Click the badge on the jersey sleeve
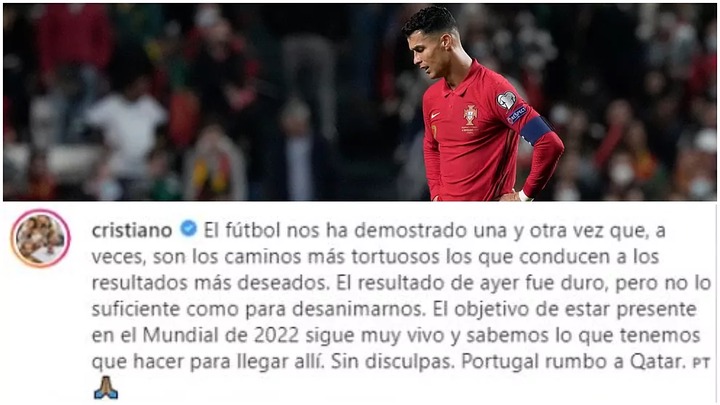The width and height of the screenshot is (720, 405). click(506, 101)
